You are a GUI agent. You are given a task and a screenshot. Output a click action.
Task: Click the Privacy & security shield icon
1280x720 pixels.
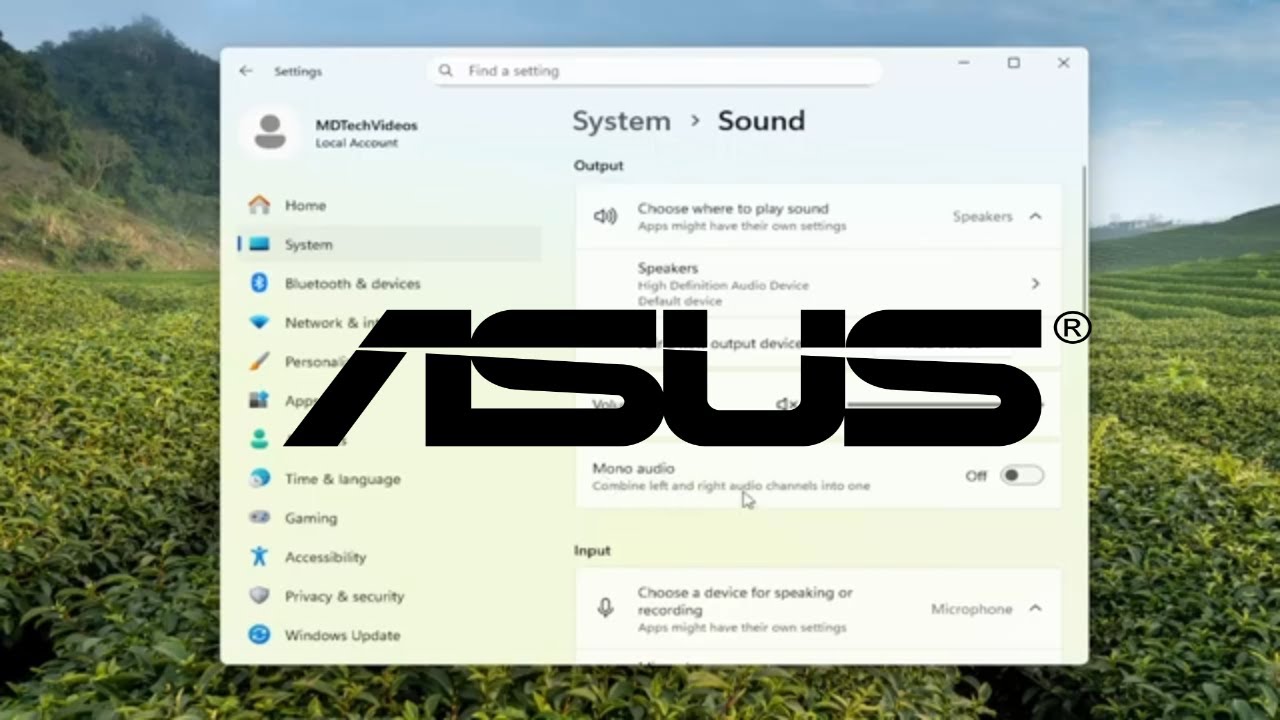(259, 595)
